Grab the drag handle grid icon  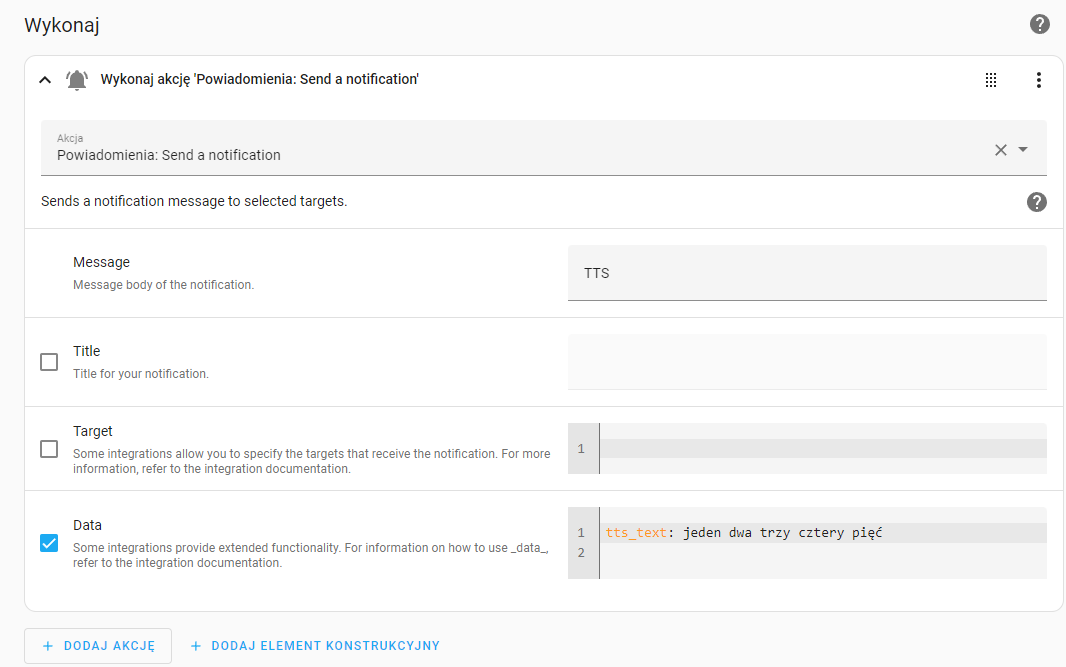pos(991,80)
